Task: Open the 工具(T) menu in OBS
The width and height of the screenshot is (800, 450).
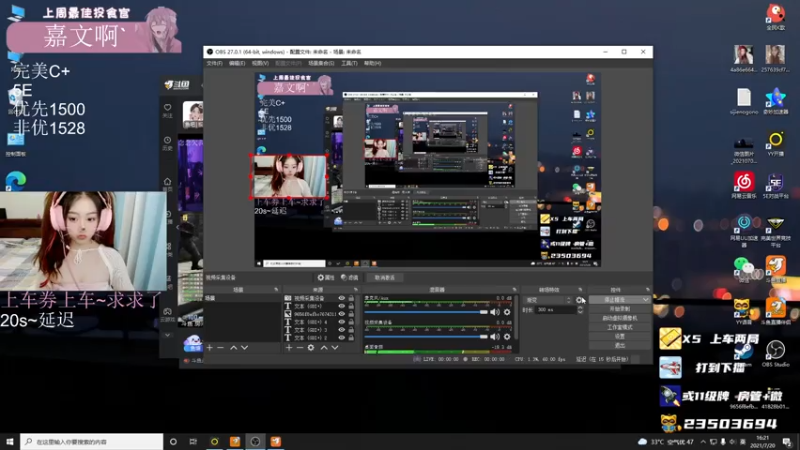Action: tap(349, 63)
